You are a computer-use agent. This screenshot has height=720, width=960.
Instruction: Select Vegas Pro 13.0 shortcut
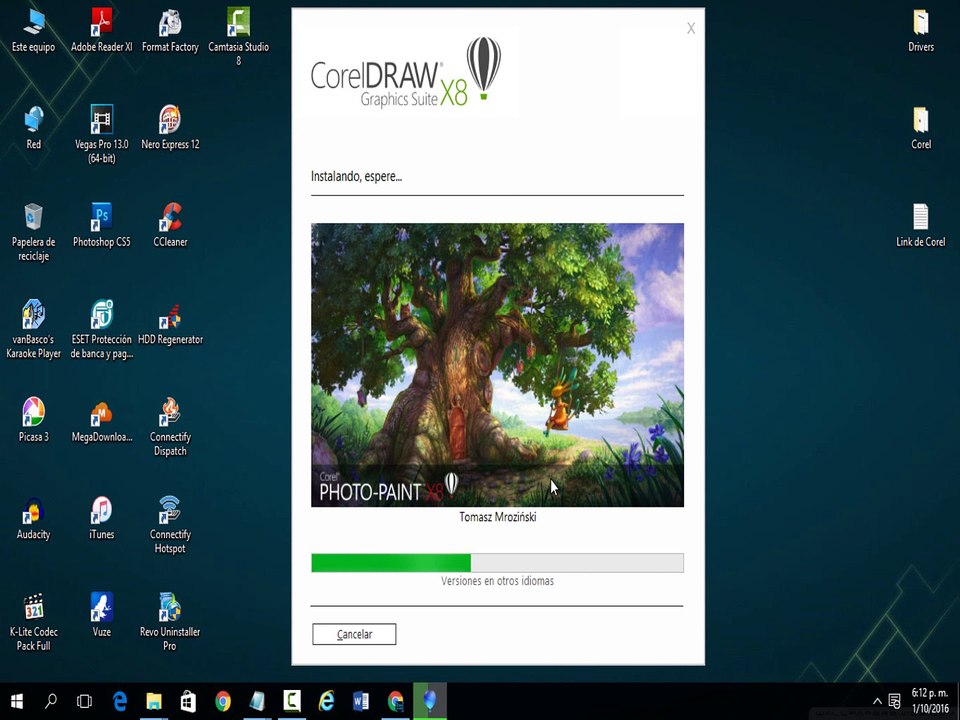[102, 134]
